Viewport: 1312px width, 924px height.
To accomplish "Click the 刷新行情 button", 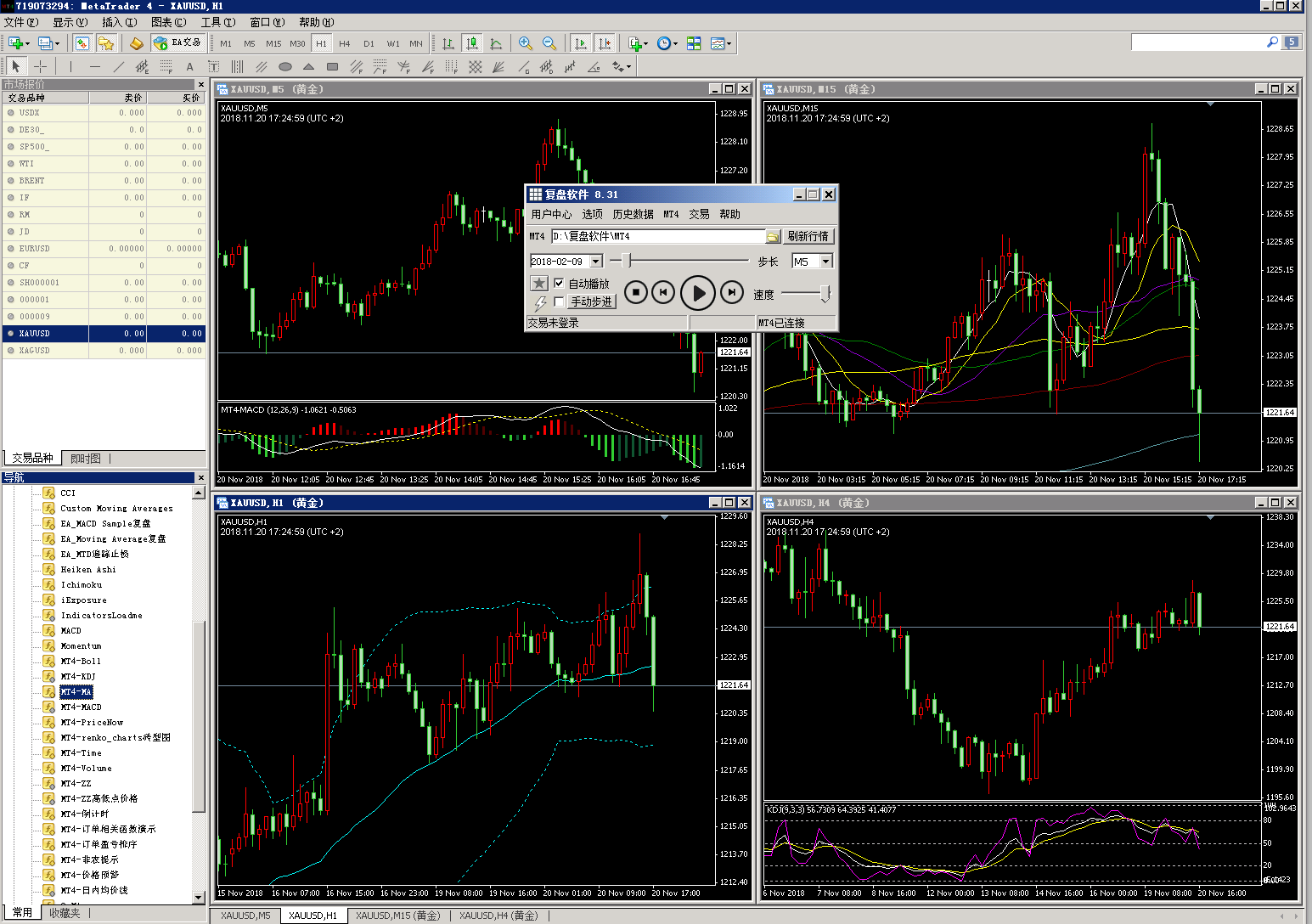I will point(808,236).
